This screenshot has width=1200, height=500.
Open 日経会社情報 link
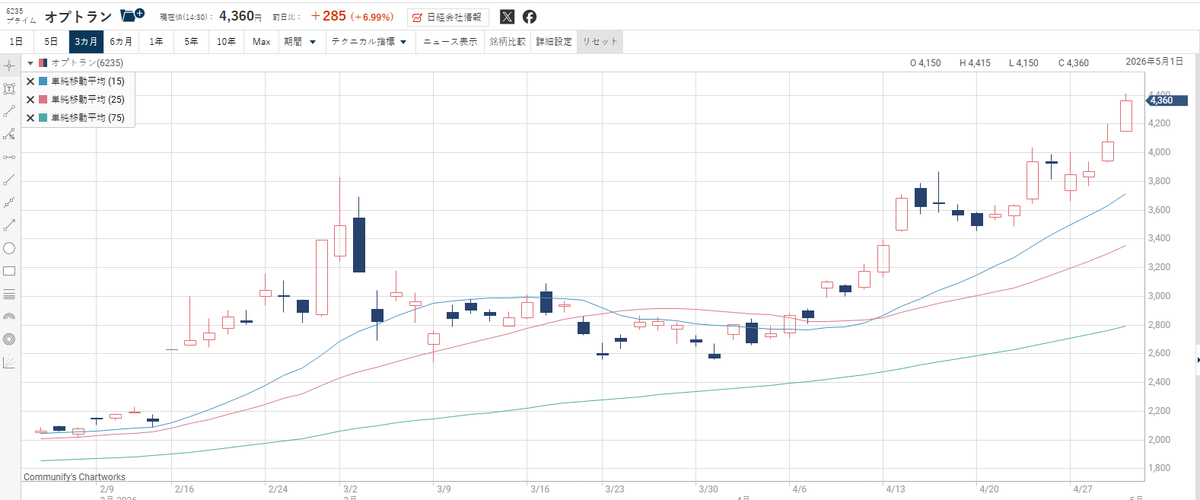click(x=448, y=17)
